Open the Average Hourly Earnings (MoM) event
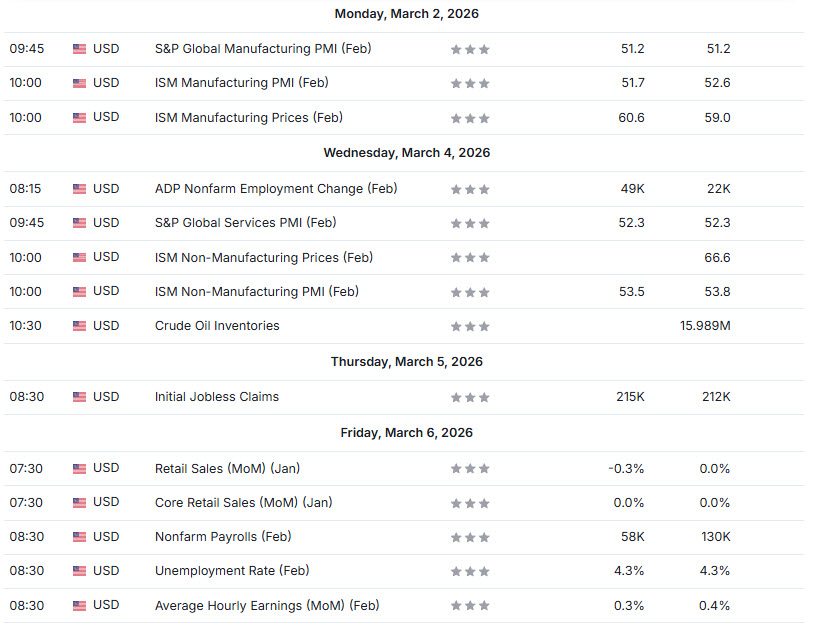 click(266, 605)
